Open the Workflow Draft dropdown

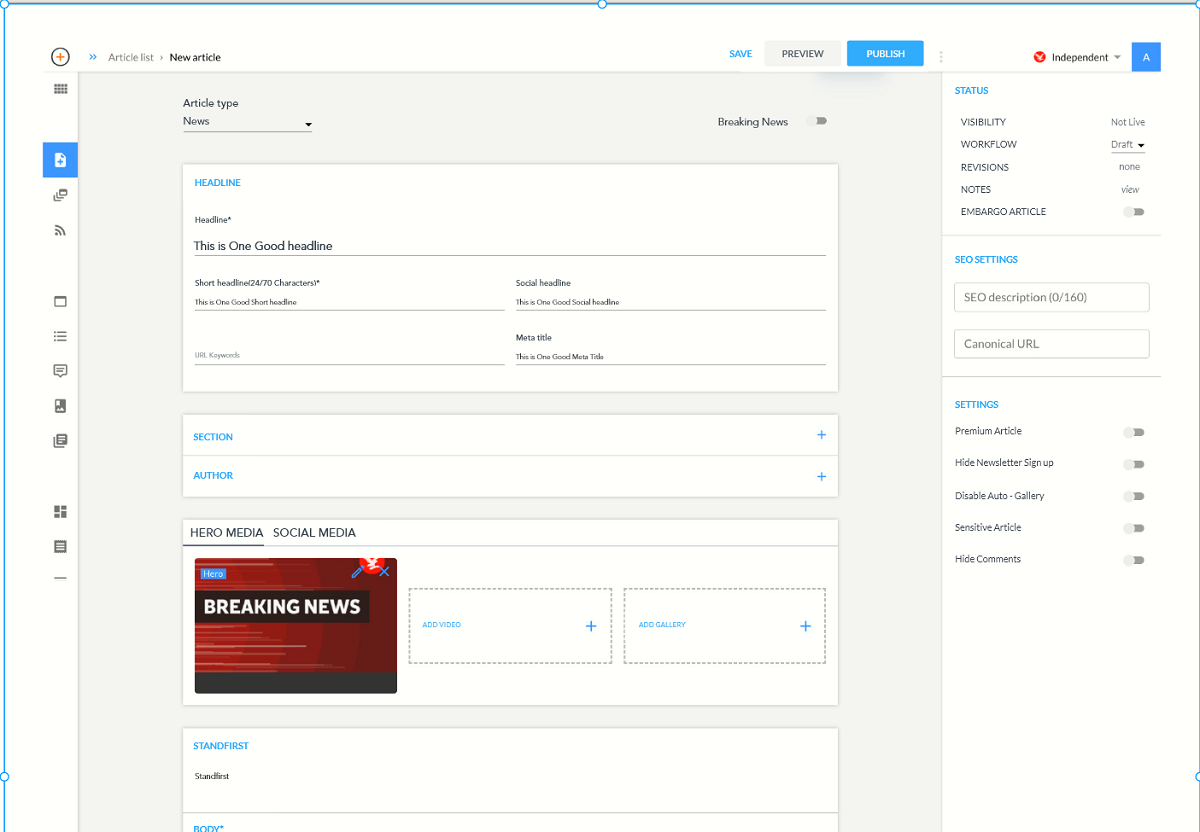coord(1128,145)
